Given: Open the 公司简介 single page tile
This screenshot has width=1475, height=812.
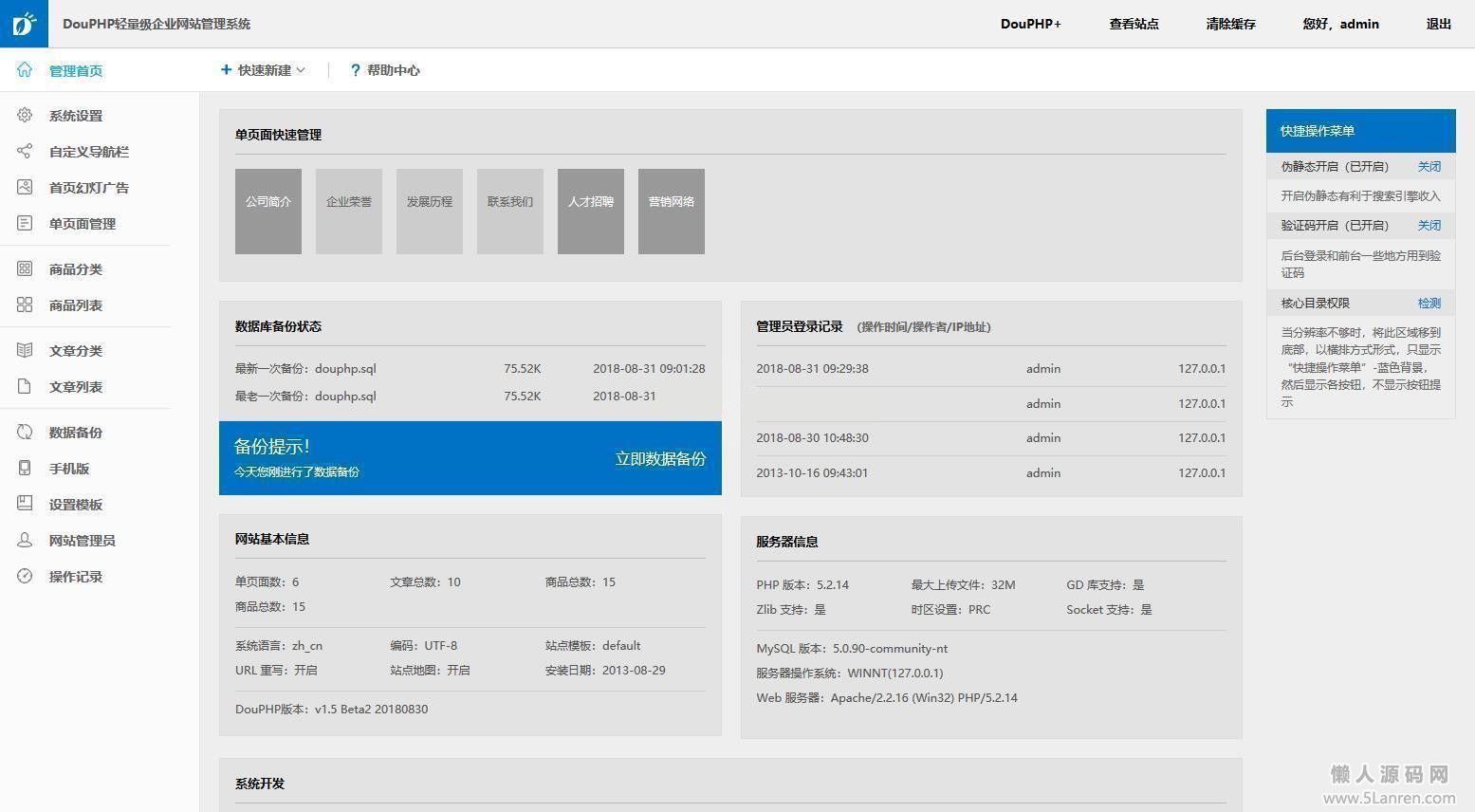Looking at the screenshot, I should 268,212.
